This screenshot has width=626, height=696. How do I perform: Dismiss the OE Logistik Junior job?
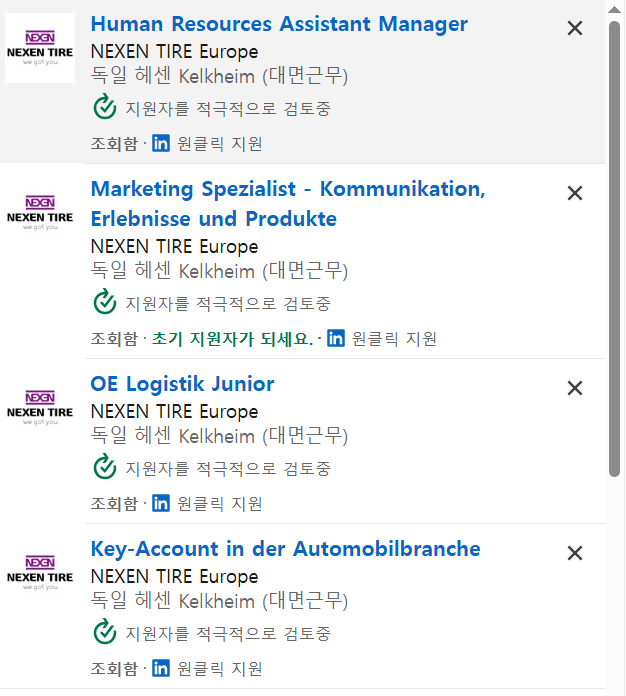point(575,388)
